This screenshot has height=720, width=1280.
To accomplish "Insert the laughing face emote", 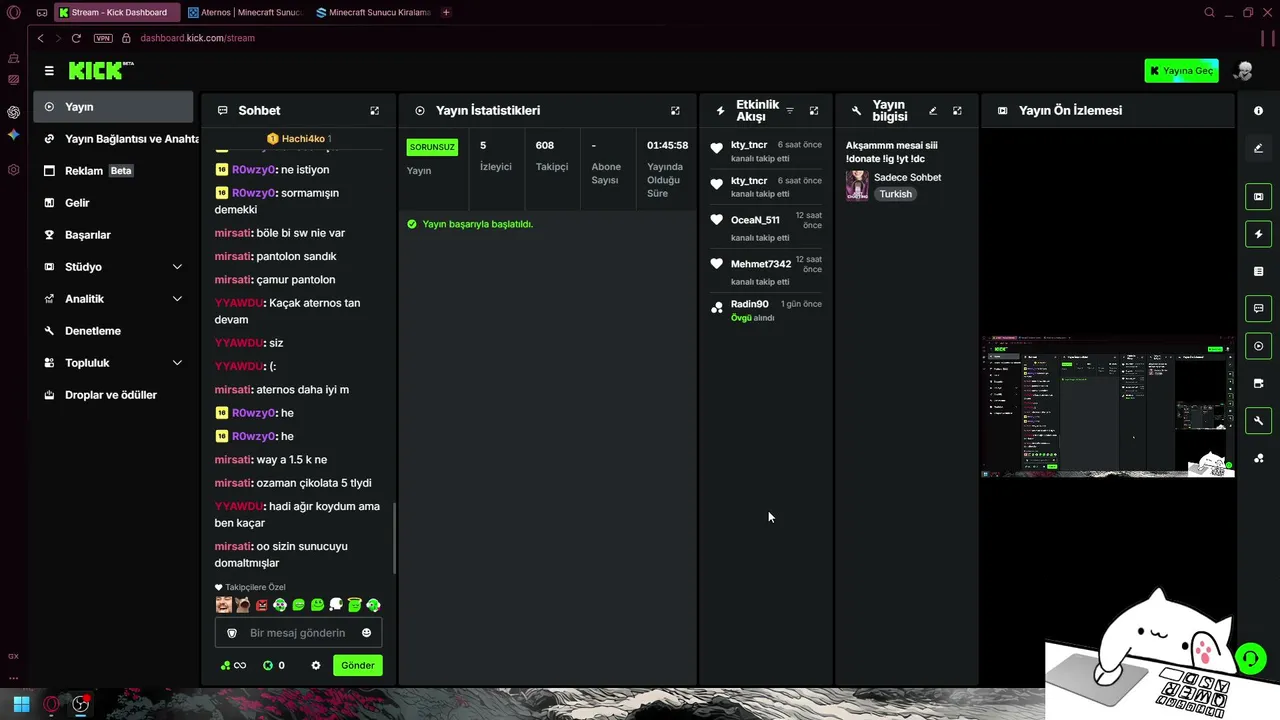I will [x=224, y=605].
